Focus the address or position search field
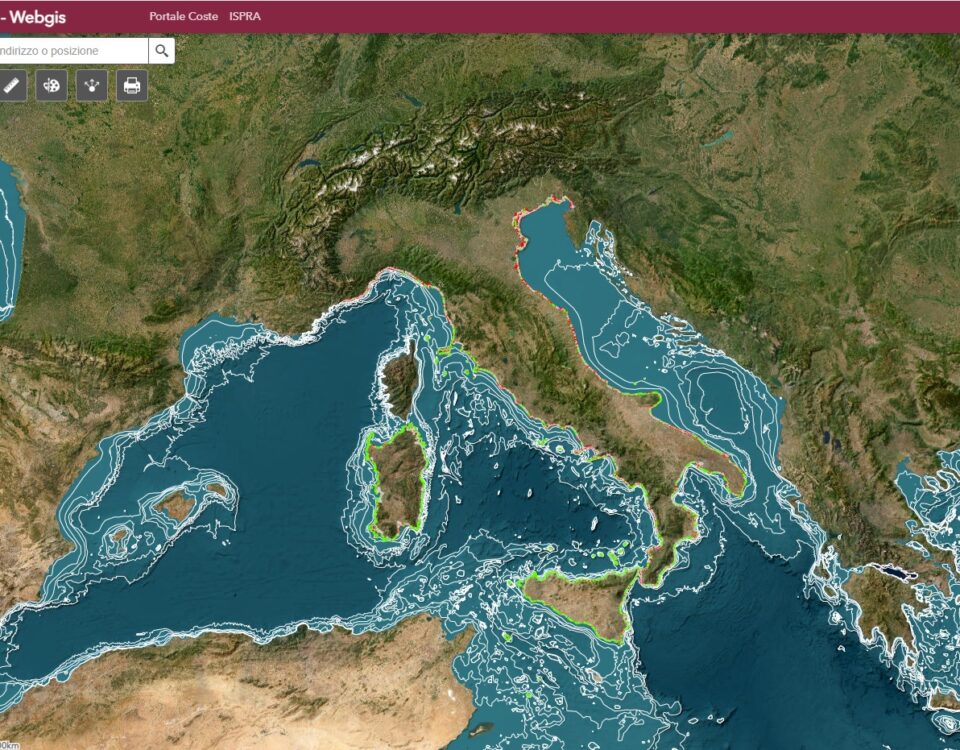This screenshot has height=750, width=960. pos(72,51)
